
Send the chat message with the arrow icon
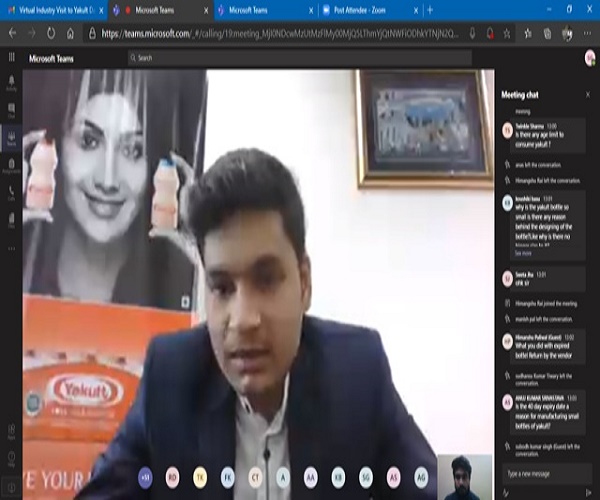coord(589,492)
